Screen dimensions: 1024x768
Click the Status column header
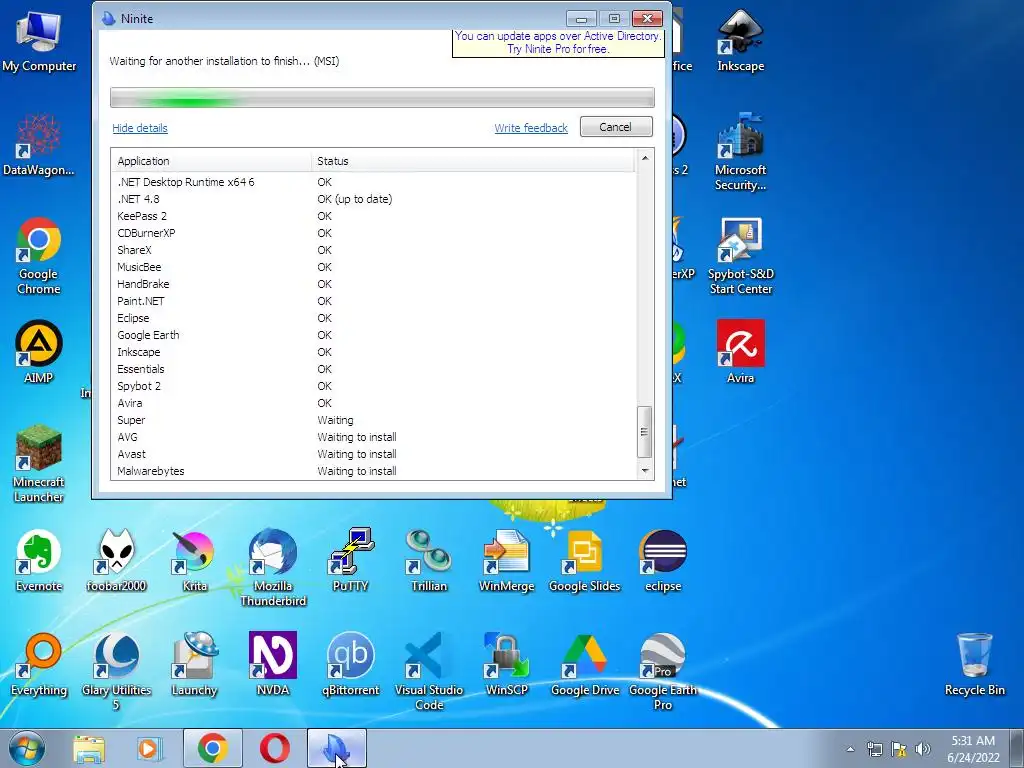(473, 161)
